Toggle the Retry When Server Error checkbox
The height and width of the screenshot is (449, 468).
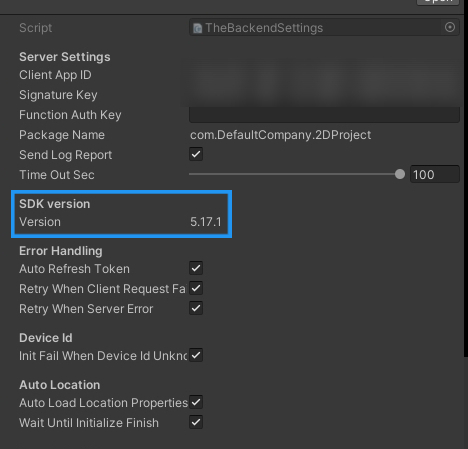coord(196,308)
